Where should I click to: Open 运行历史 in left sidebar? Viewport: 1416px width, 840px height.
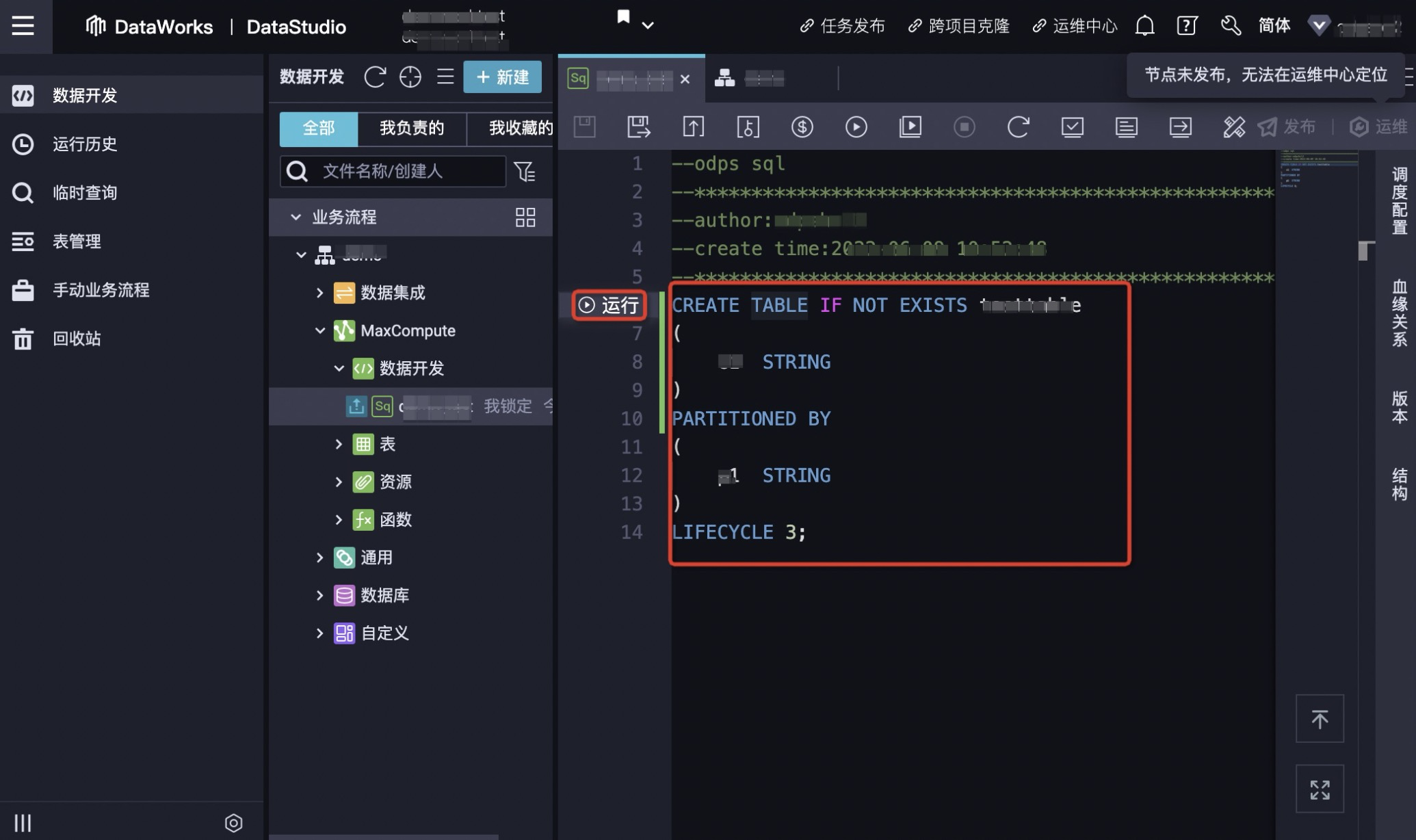tap(85, 144)
